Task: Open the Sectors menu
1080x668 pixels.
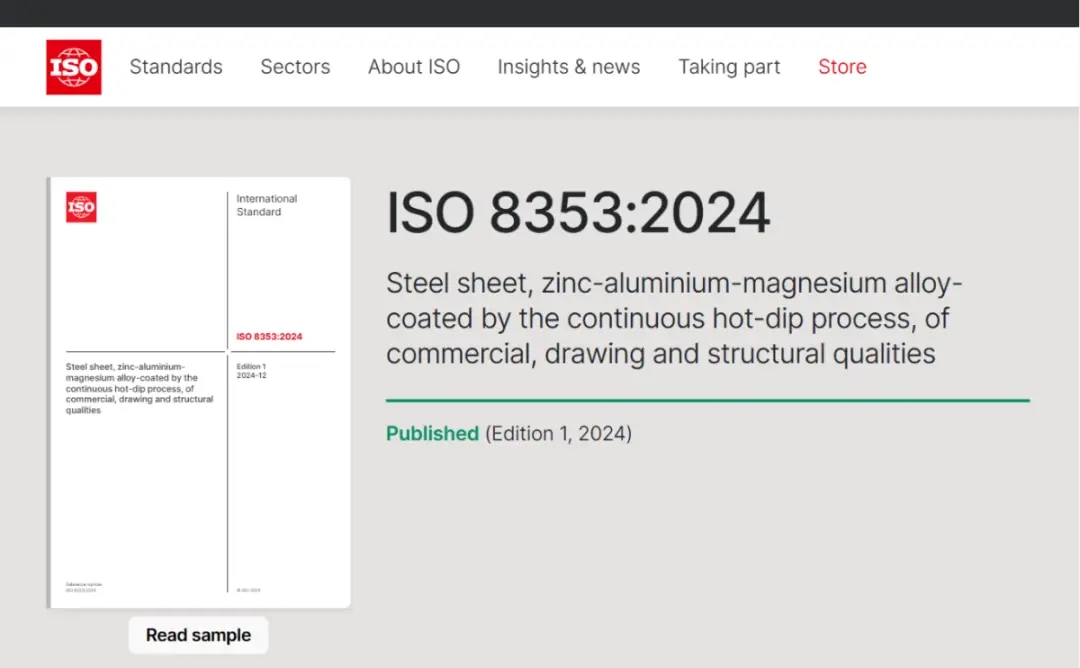Action: (x=295, y=67)
